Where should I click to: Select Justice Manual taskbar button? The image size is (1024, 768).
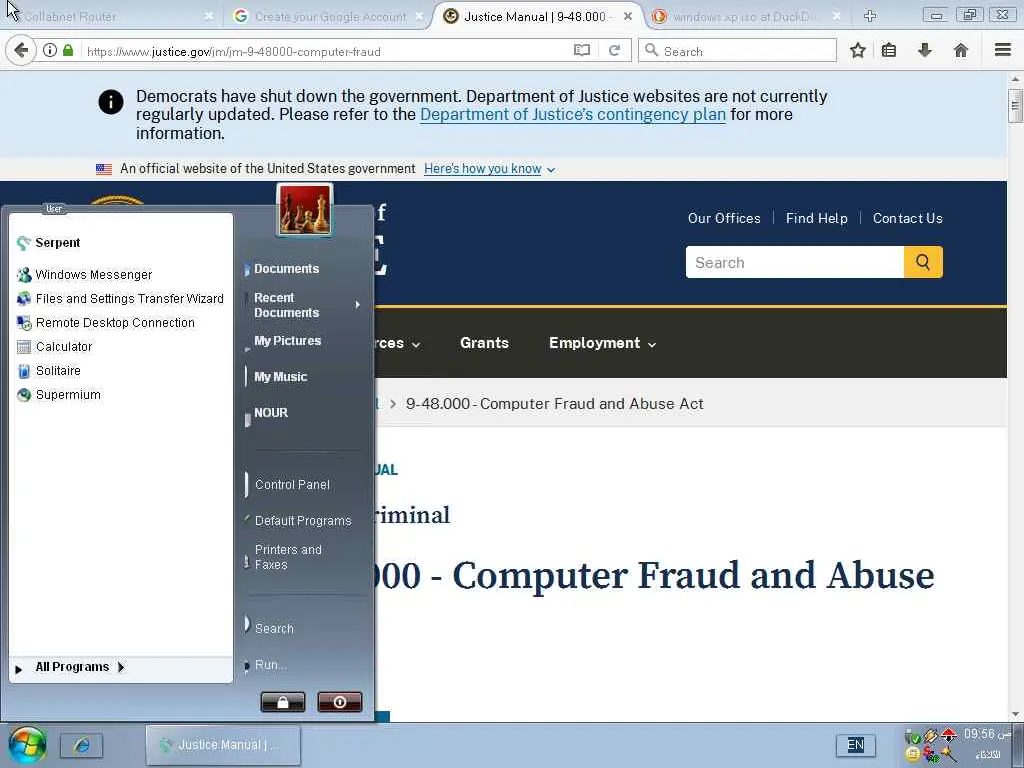pos(223,745)
